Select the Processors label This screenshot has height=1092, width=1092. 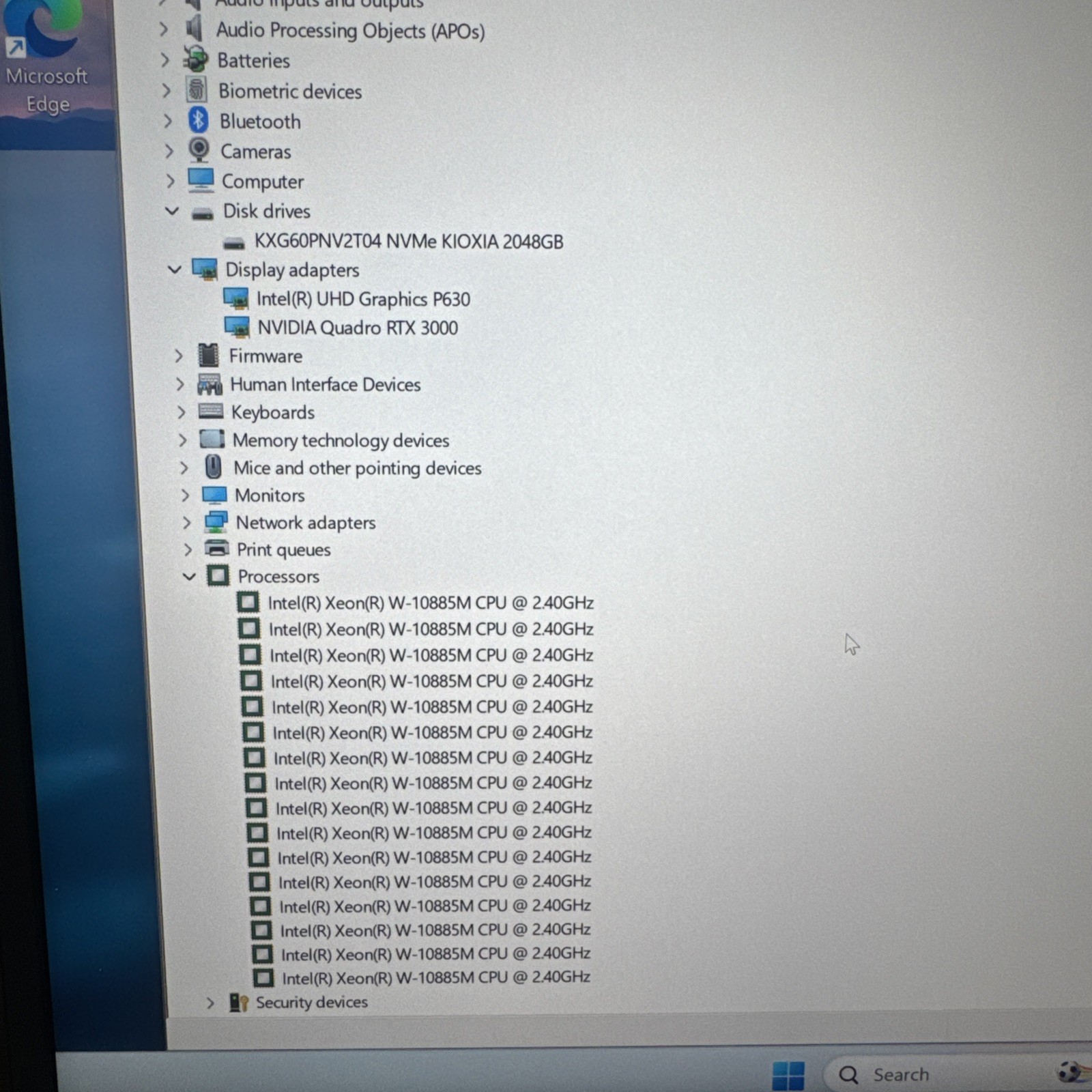(x=278, y=576)
